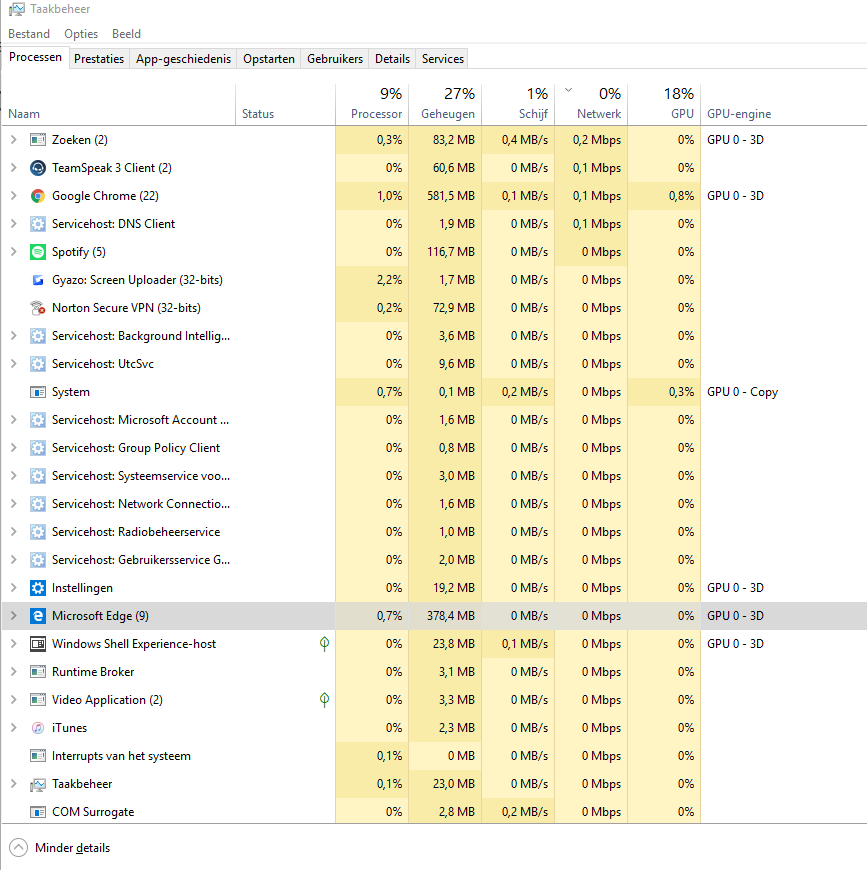Click the System process icon

click(x=38, y=392)
